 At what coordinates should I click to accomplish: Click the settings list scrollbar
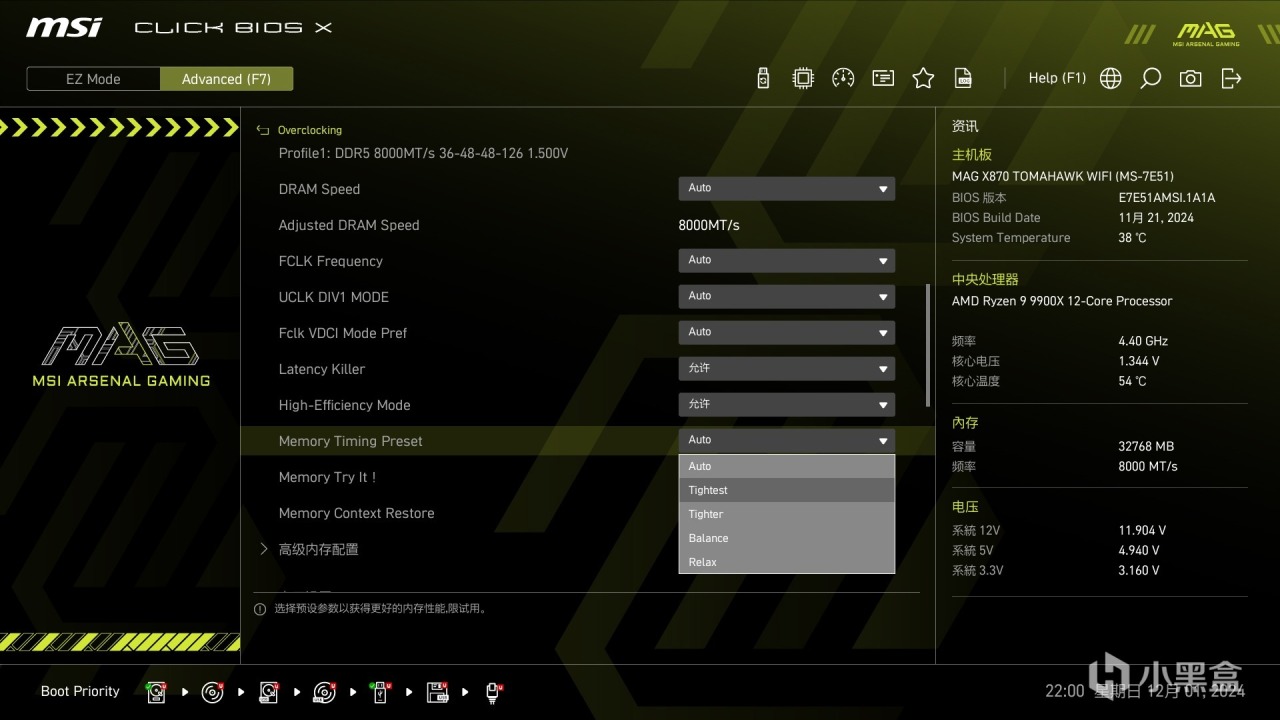pyautogui.click(x=928, y=345)
